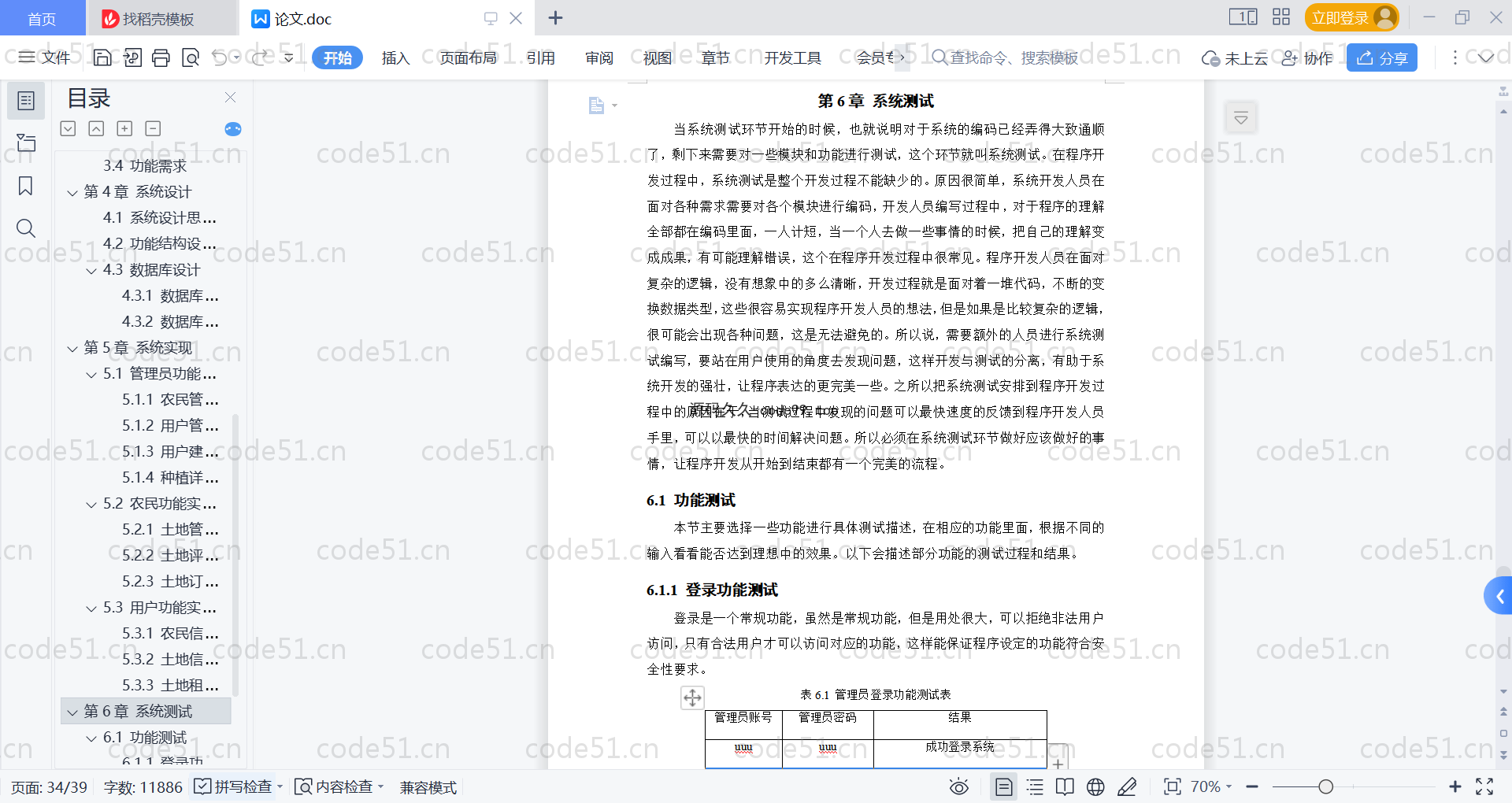The width and height of the screenshot is (1512, 803).
Task: Click the fullscreen icon in status bar
Action: click(1484, 786)
